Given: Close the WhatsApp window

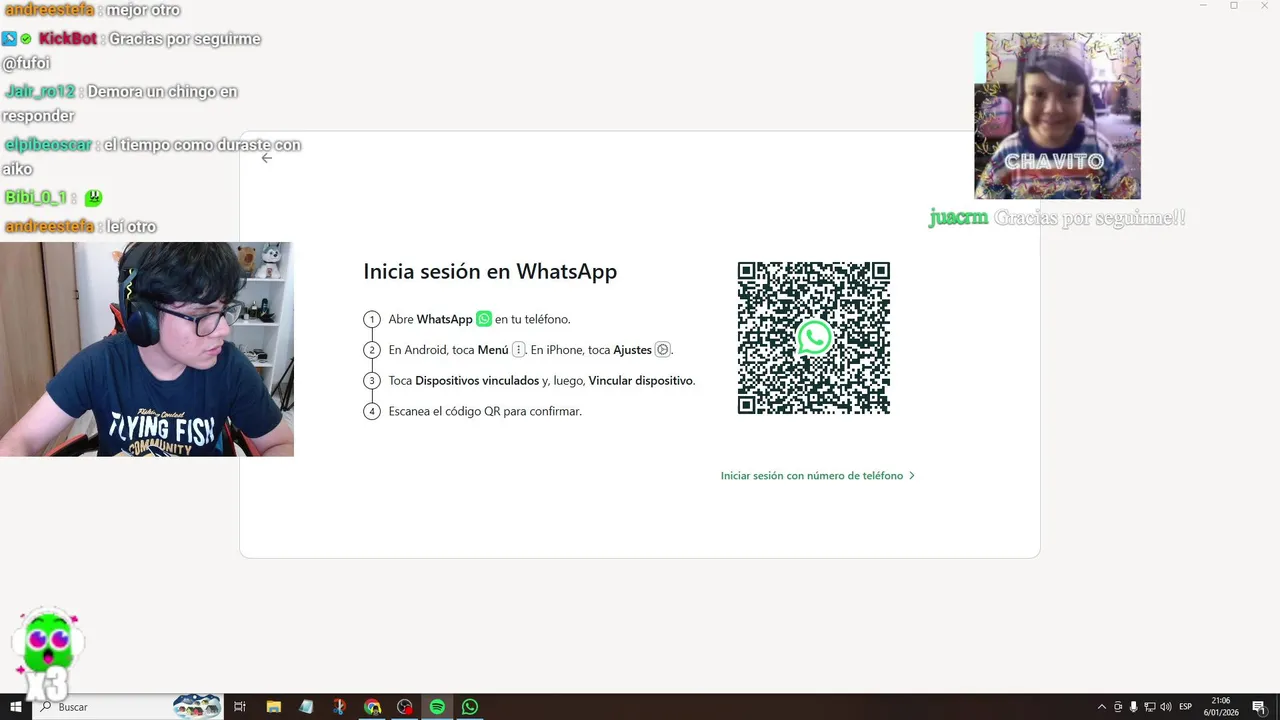Looking at the screenshot, I should (x=1263, y=6).
